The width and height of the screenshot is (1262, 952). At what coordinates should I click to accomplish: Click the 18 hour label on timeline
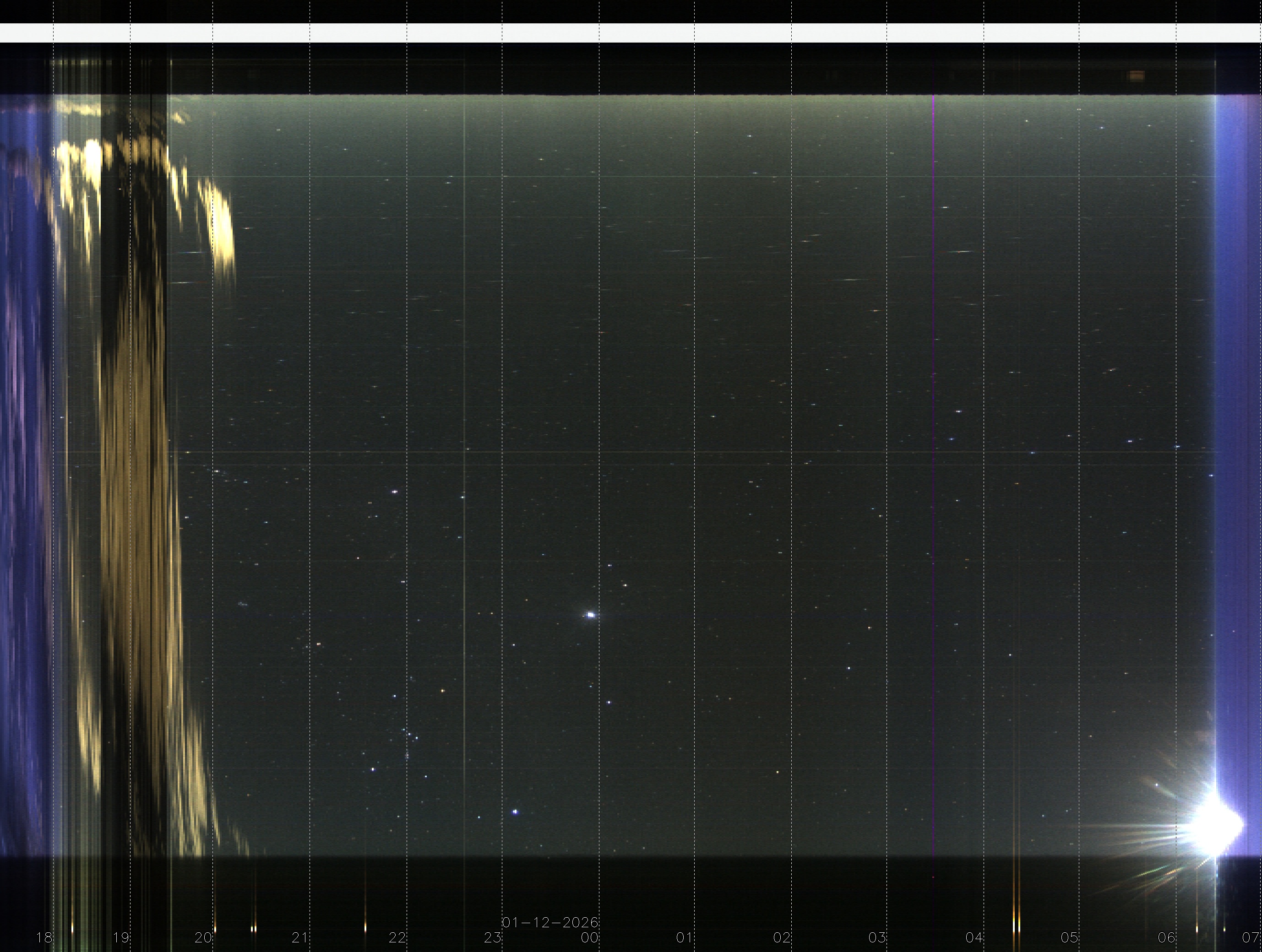44,937
